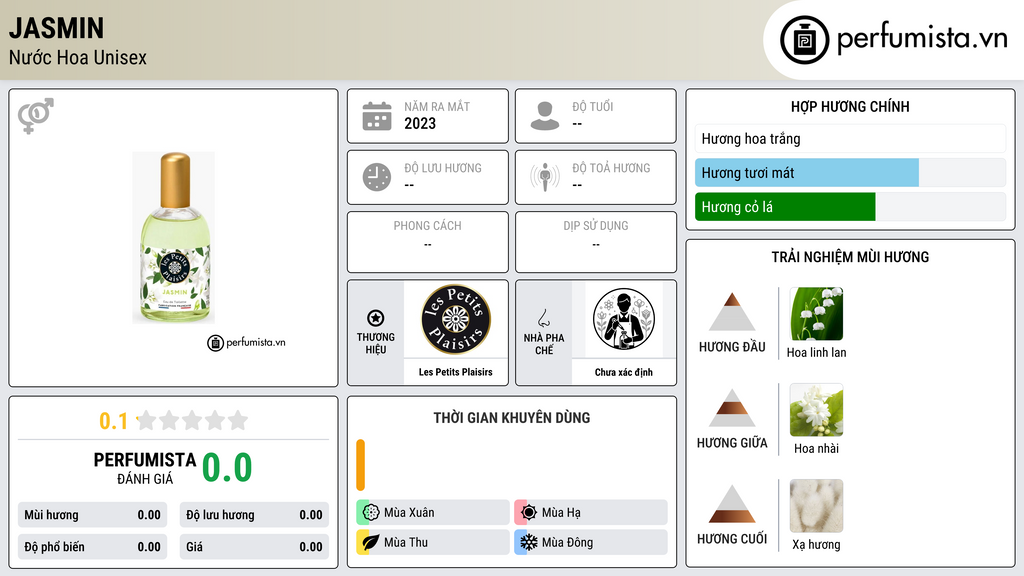Click the Hương cỏ lá green bar

pyautogui.click(x=785, y=207)
